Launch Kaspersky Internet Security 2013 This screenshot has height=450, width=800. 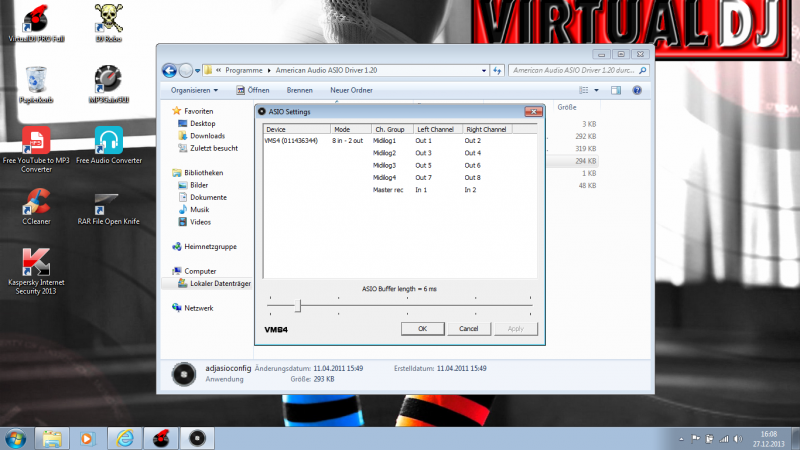click(x=36, y=271)
